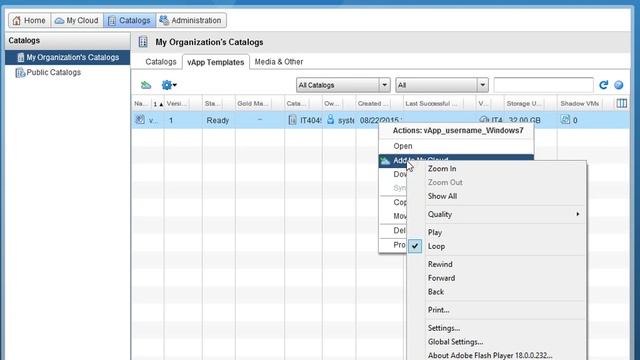Image resolution: width=640 pixels, height=360 pixels.
Task: Choose Forward in Flash menu
Action: coord(441,278)
